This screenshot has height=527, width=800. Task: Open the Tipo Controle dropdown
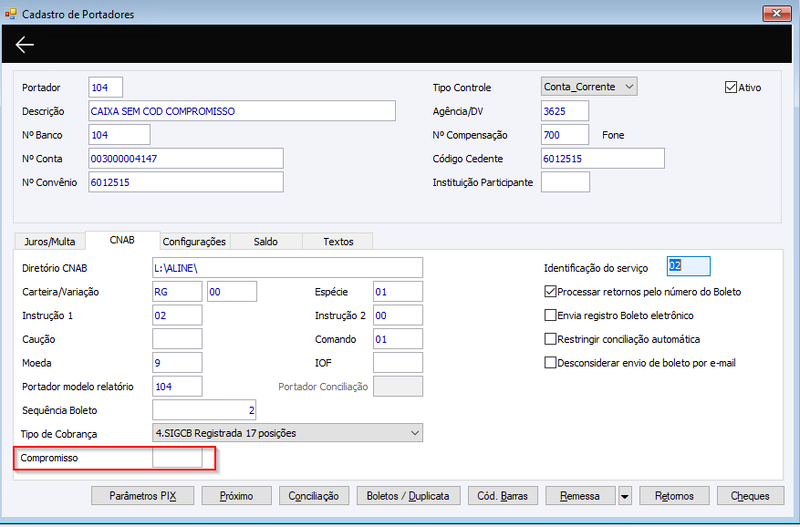point(589,87)
